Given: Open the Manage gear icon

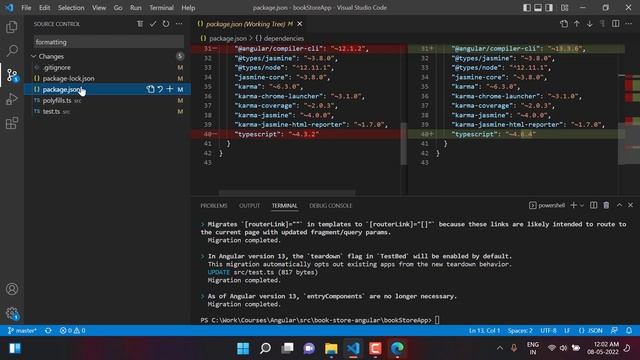Looking at the screenshot, I should [x=12, y=313].
